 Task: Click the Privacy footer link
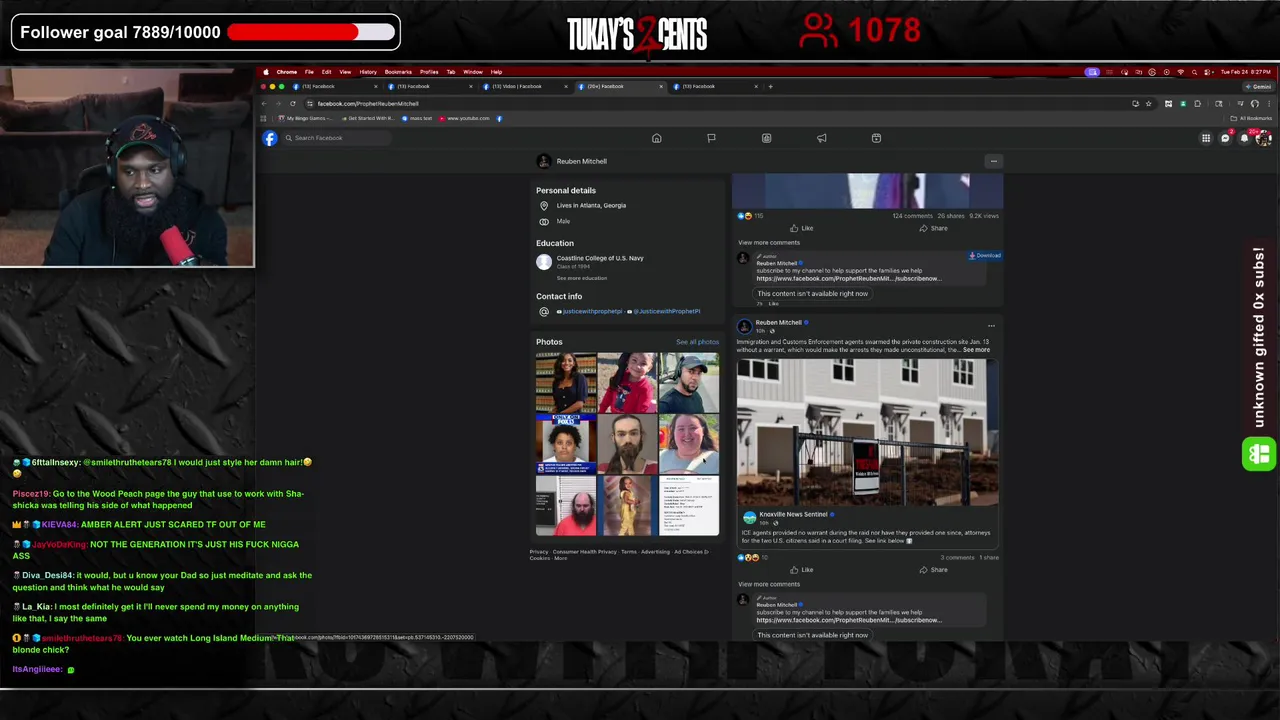tap(539, 552)
